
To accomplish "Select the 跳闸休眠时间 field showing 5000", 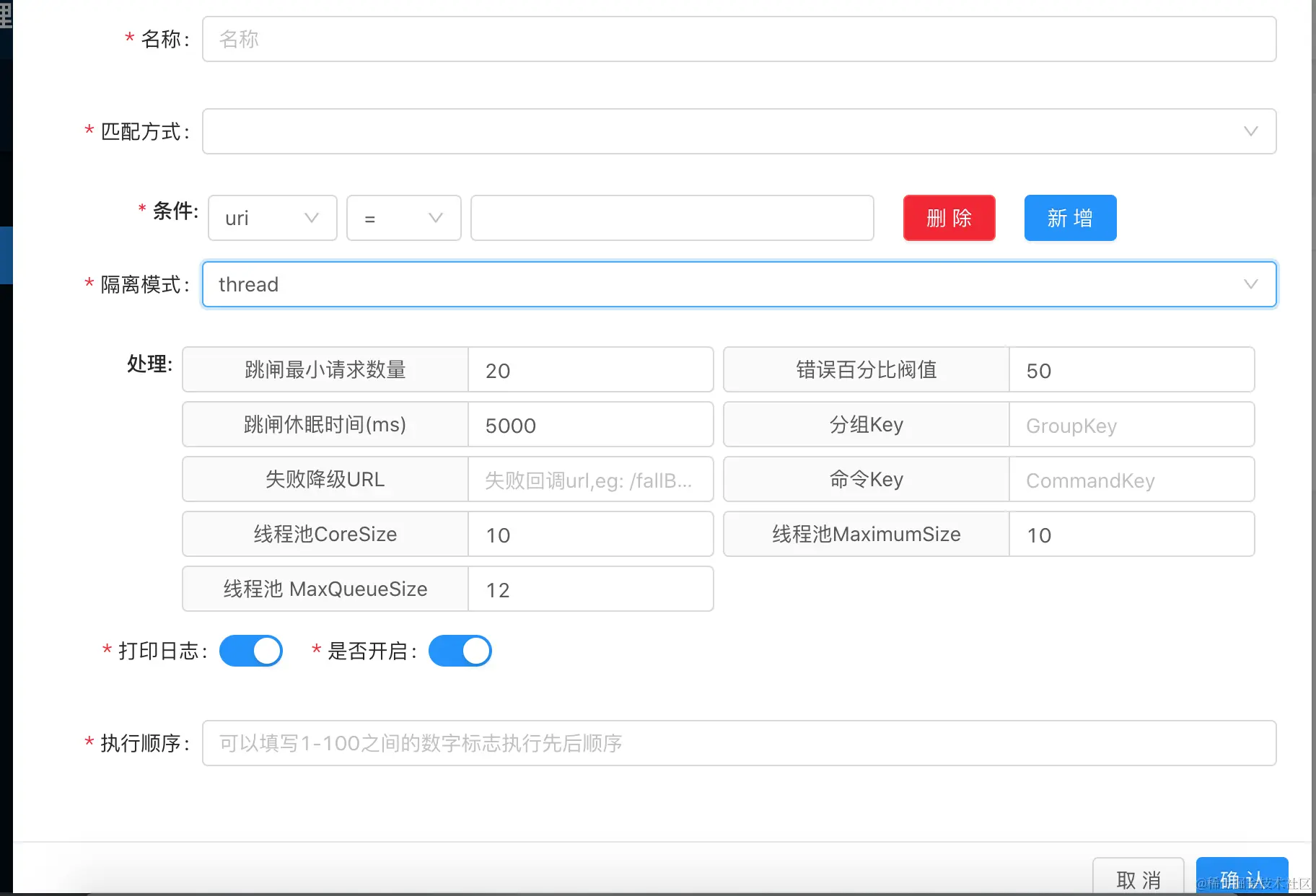I will pyautogui.click(x=590, y=424).
